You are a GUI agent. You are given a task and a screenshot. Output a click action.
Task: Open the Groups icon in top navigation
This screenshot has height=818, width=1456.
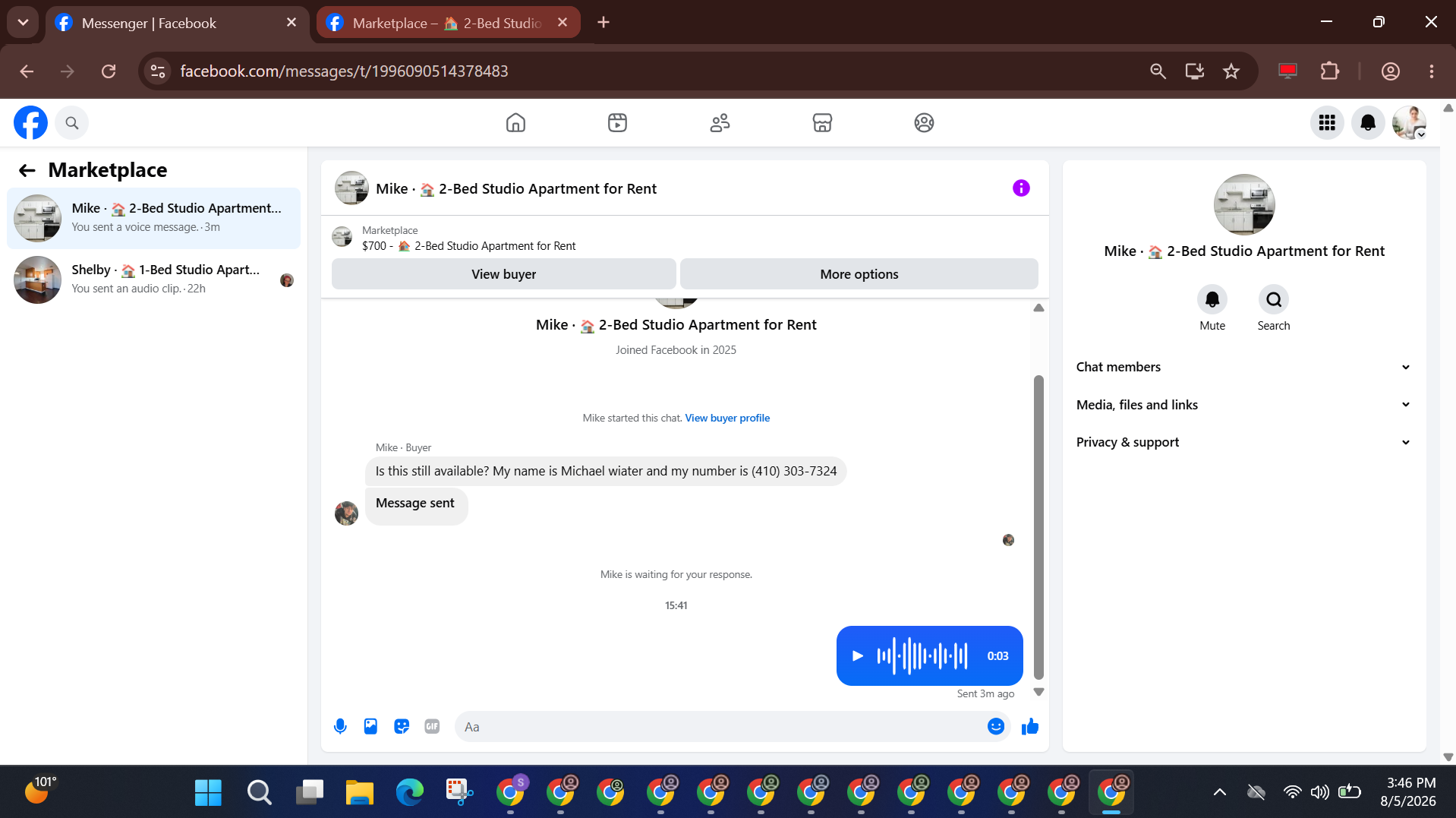tap(924, 122)
